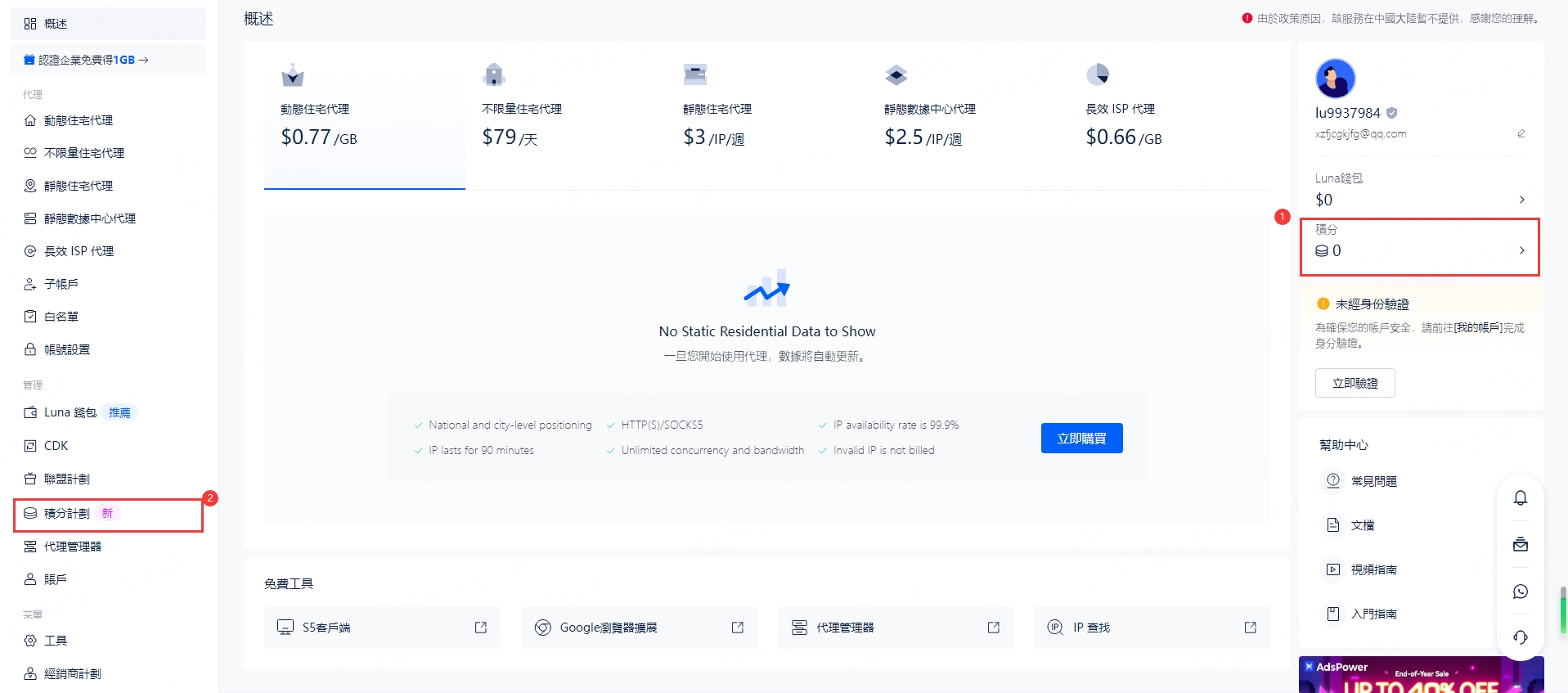Screen dimensions: 1568x693
Task: Click the edit pencil beside email
Action: [x=1521, y=133]
